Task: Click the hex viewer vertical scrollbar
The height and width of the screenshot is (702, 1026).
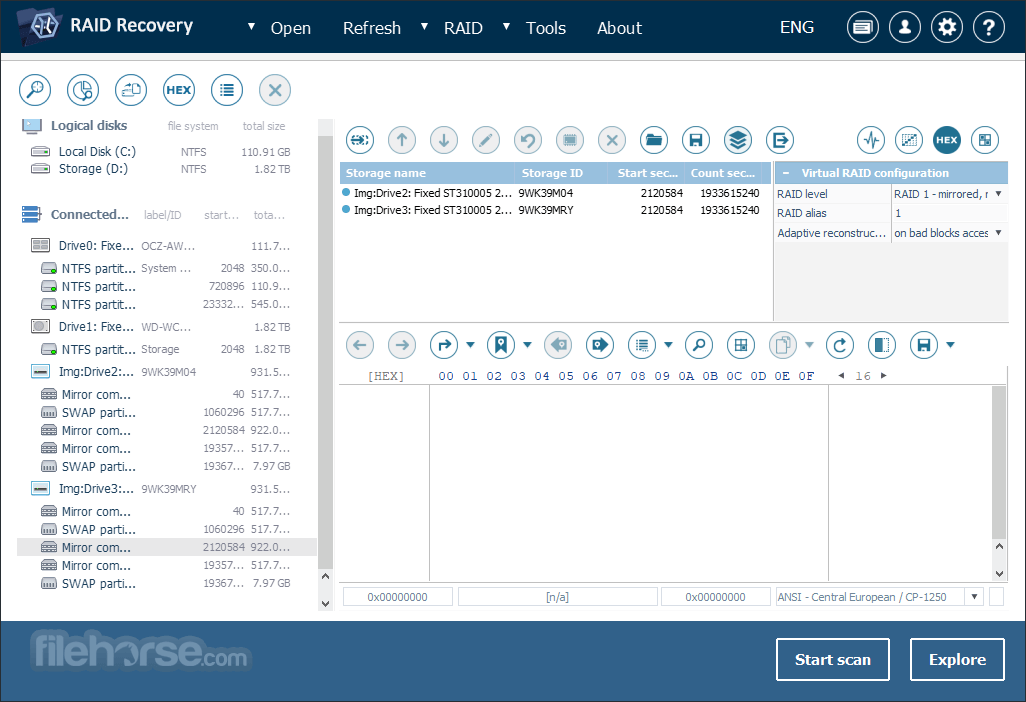Action: [999, 483]
